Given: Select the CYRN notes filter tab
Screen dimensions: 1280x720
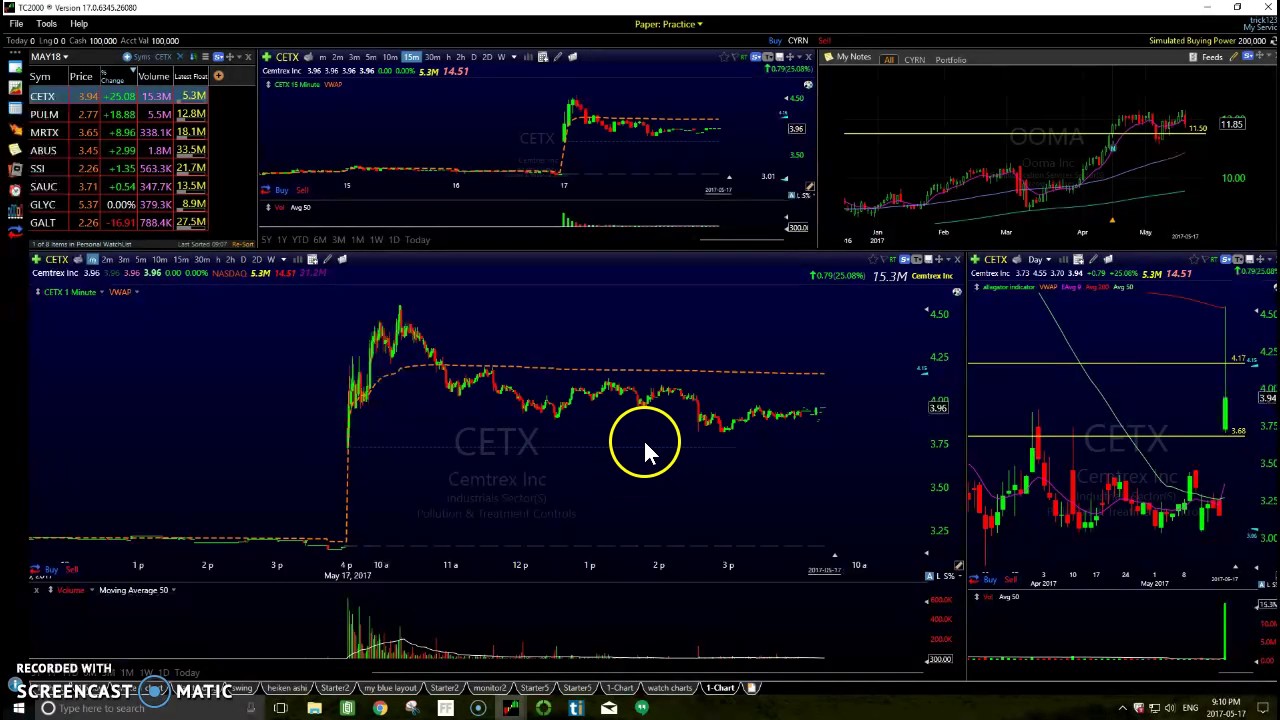Looking at the screenshot, I should click(x=914, y=60).
